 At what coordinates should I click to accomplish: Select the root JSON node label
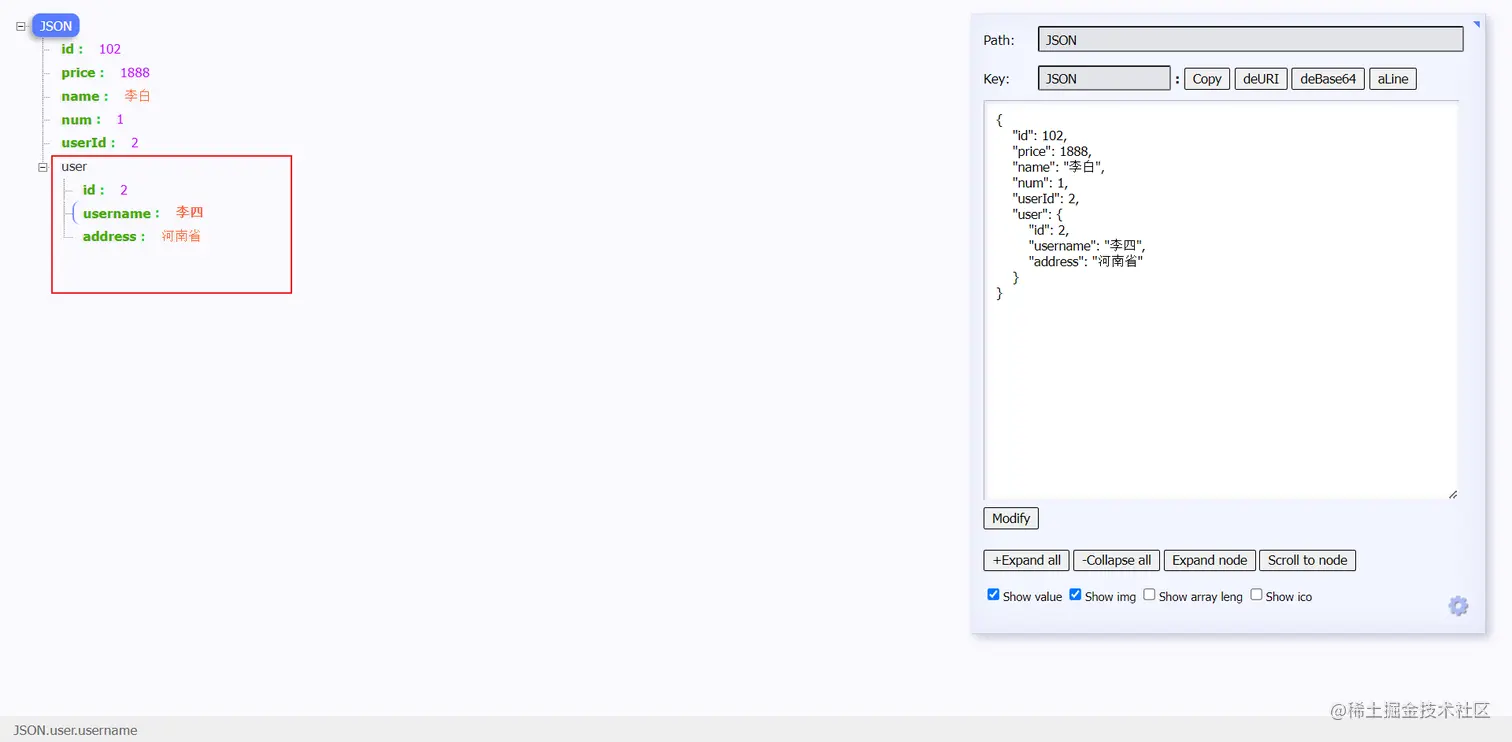click(x=56, y=26)
